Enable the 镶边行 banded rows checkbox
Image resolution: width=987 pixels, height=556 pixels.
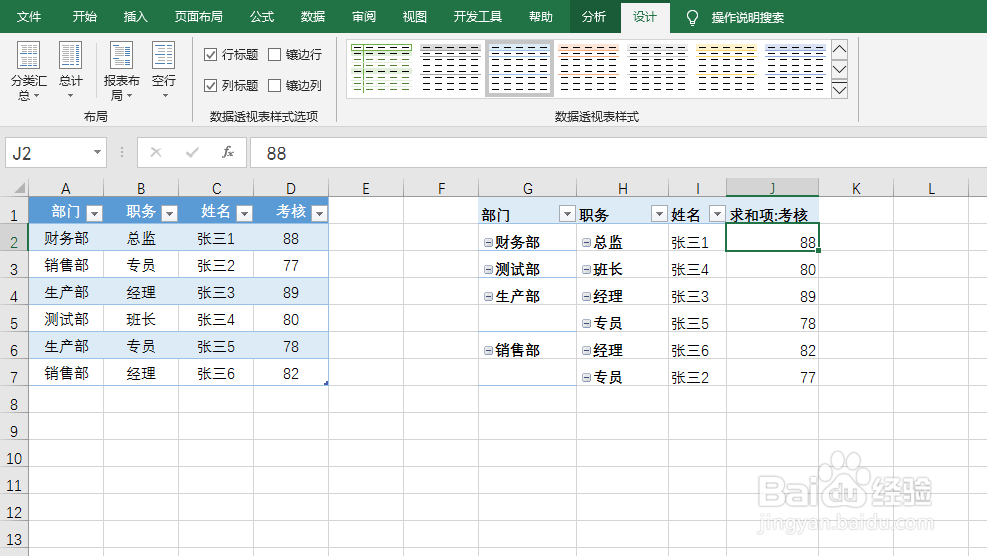pyautogui.click(x=274, y=55)
